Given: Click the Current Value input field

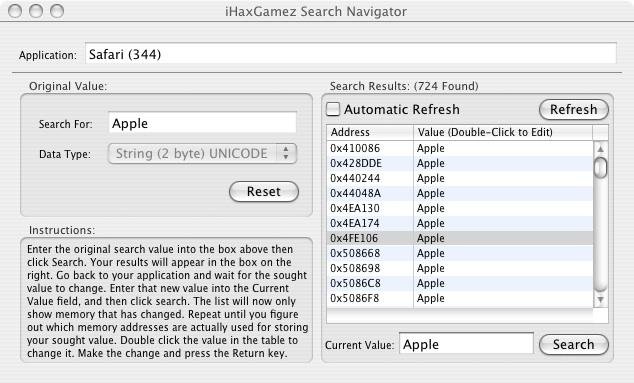Looking at the screenshot, I should 466,344.
